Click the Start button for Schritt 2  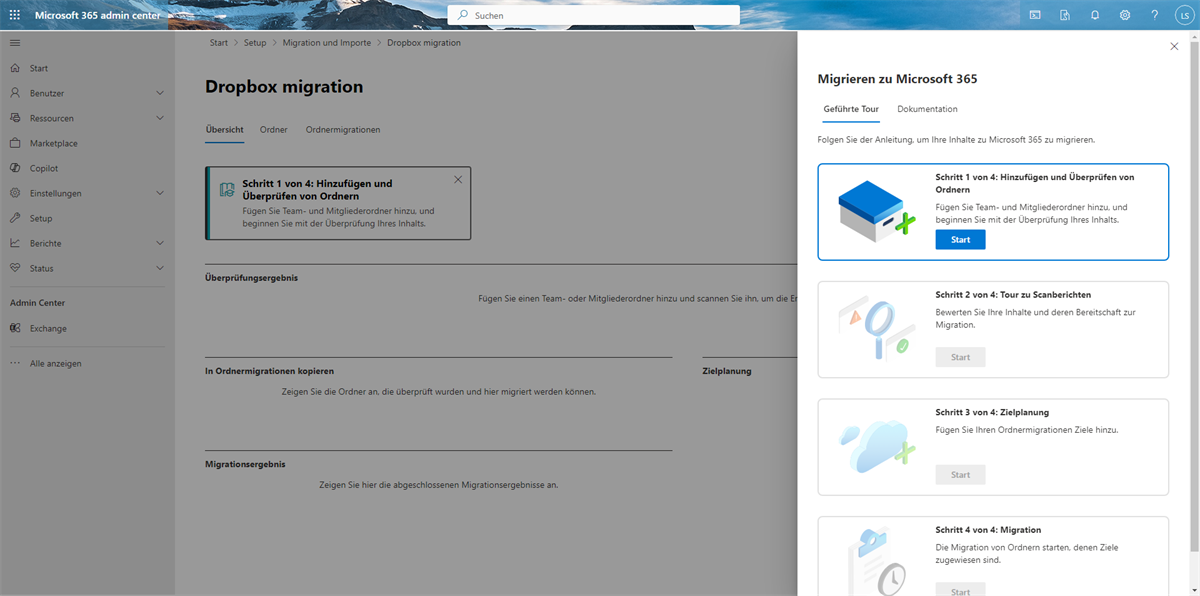click(960, 357)
